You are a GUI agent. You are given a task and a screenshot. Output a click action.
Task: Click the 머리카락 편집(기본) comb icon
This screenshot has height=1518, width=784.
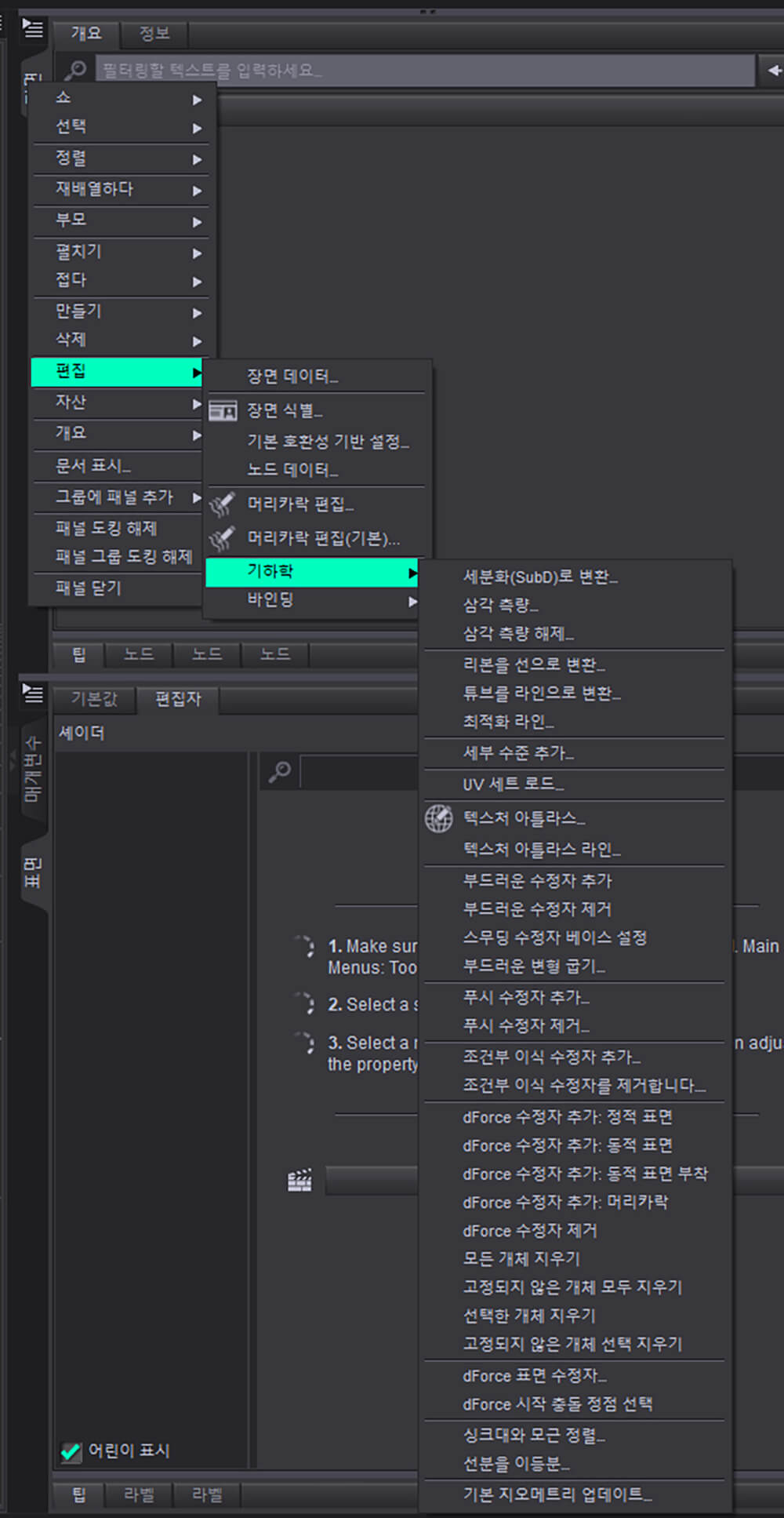[223, 539]
